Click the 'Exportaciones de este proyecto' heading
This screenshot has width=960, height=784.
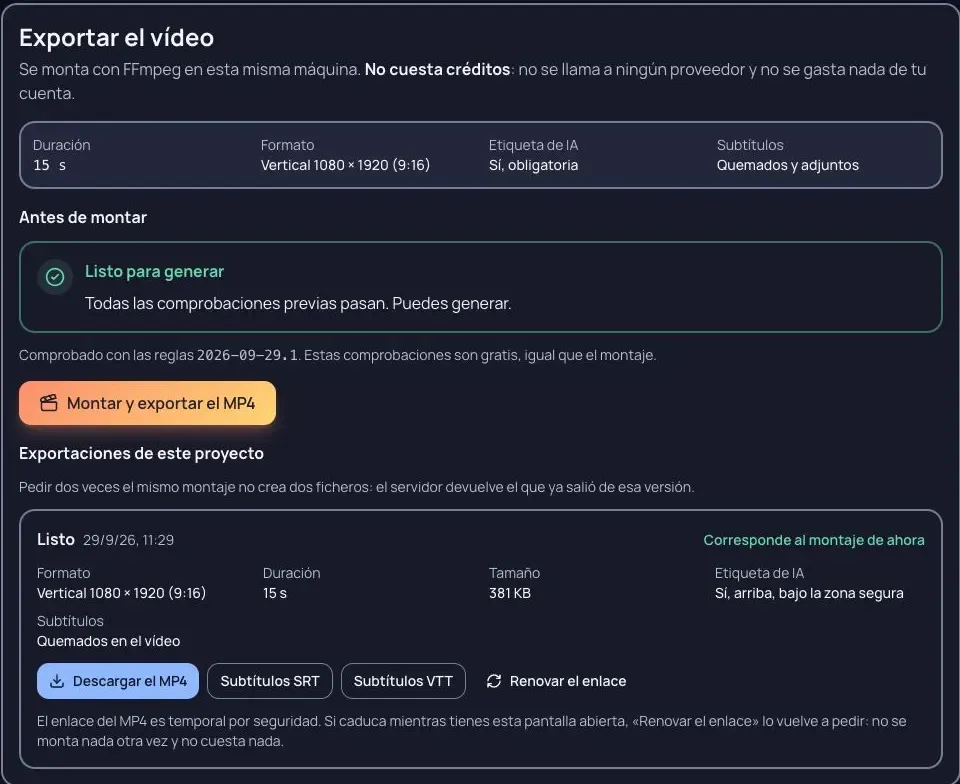click(141, 454)
